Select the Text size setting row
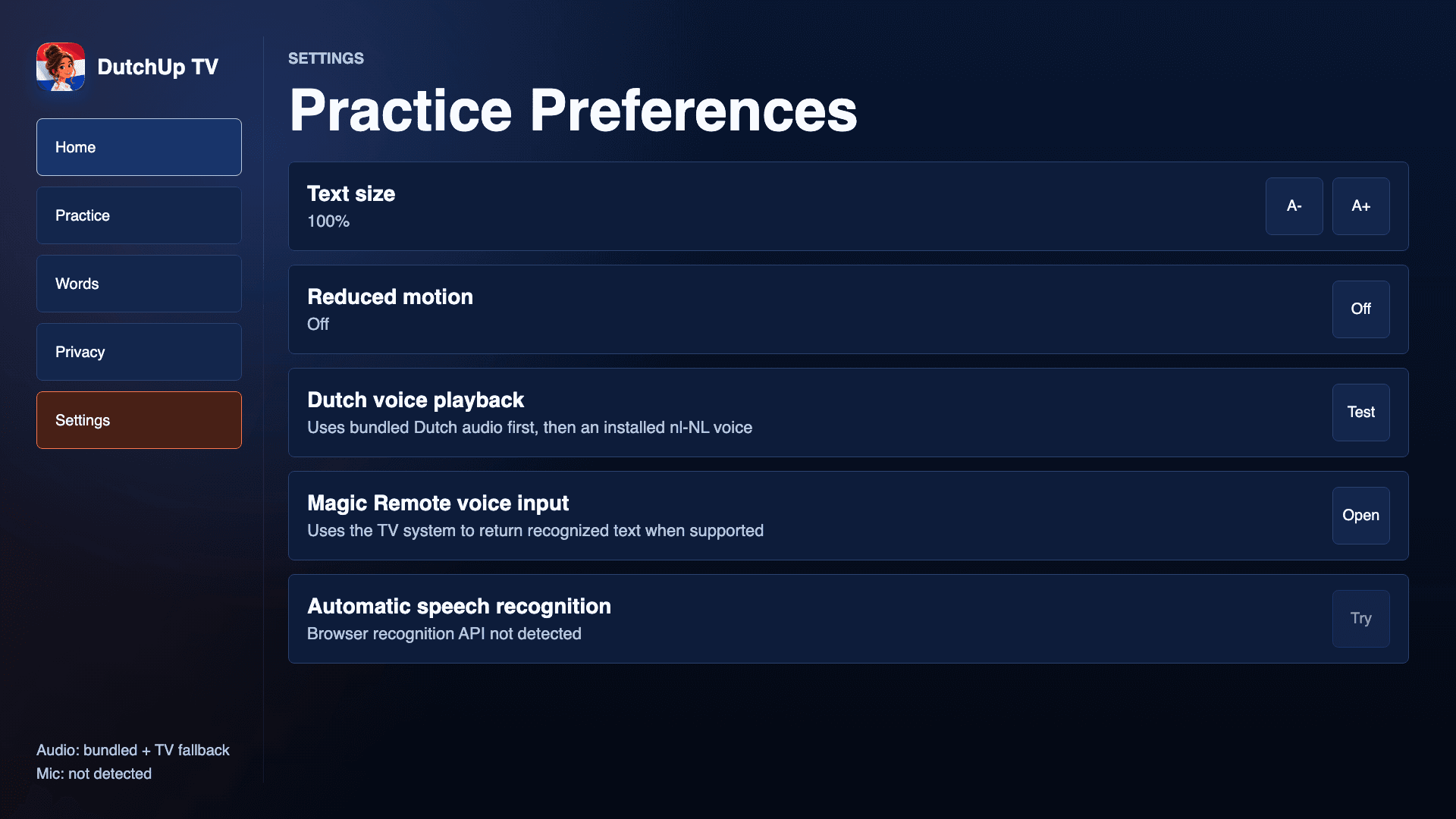 point(848,206)
